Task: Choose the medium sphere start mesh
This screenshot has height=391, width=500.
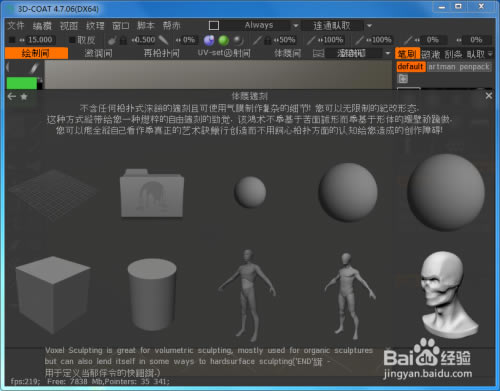Action: 348,192
